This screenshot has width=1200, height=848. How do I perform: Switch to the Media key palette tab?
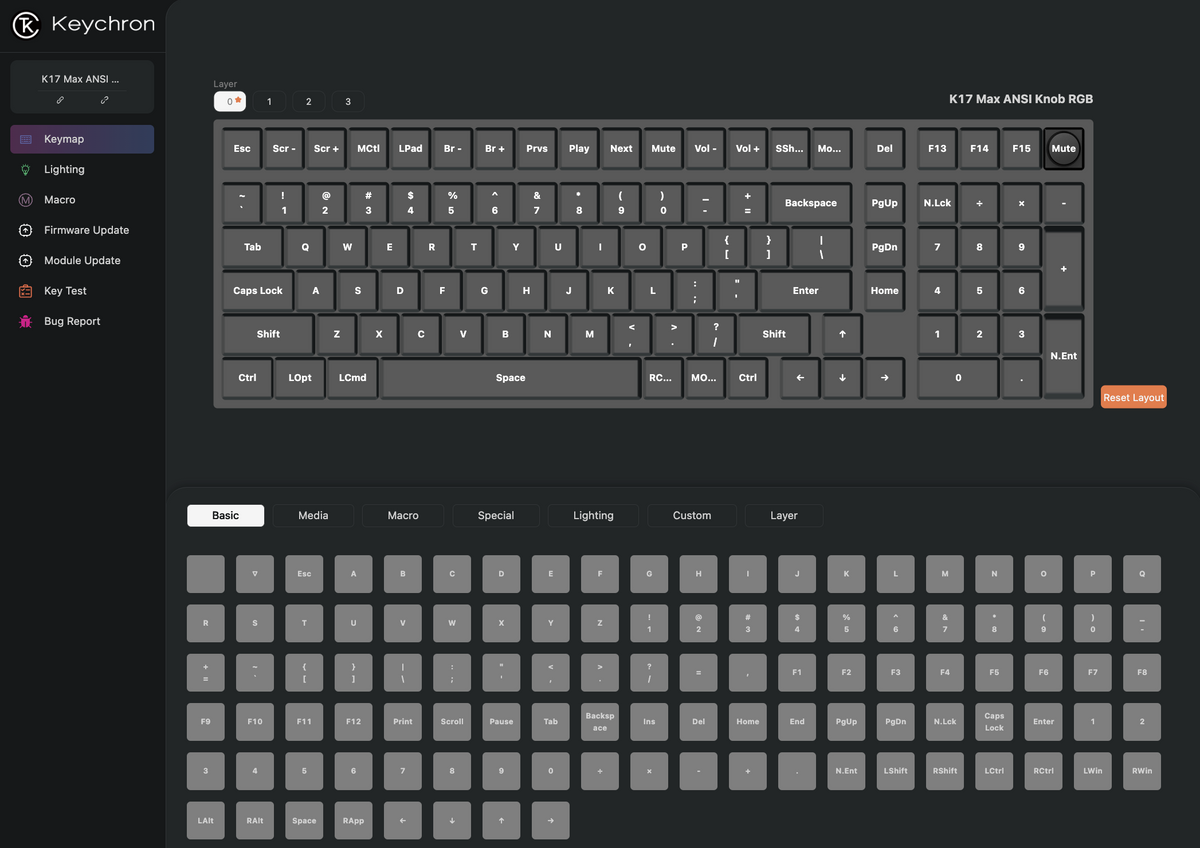tap(313, 515)
